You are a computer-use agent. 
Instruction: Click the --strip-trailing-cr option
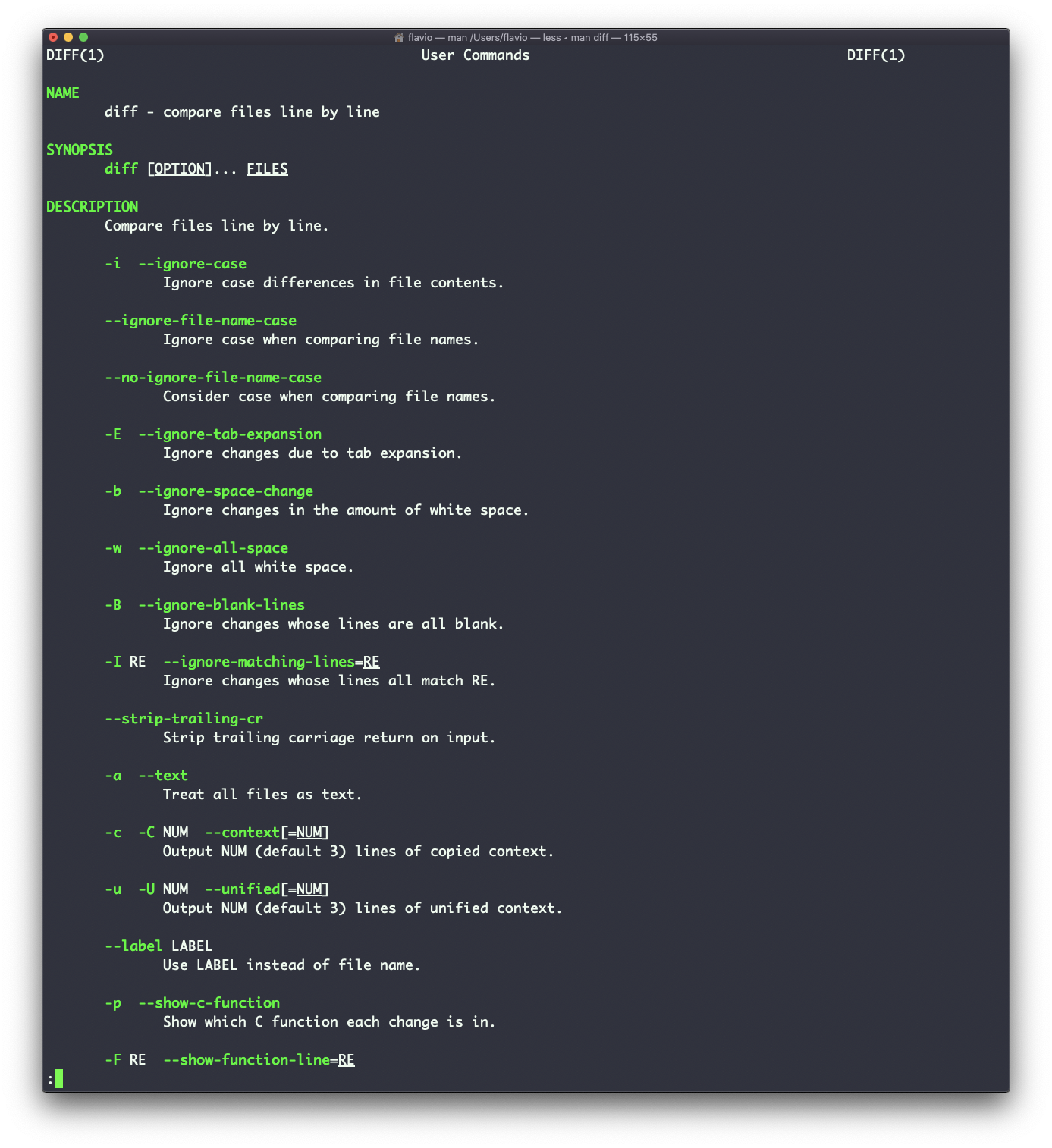pyautogui.click(x=184, y=718)
